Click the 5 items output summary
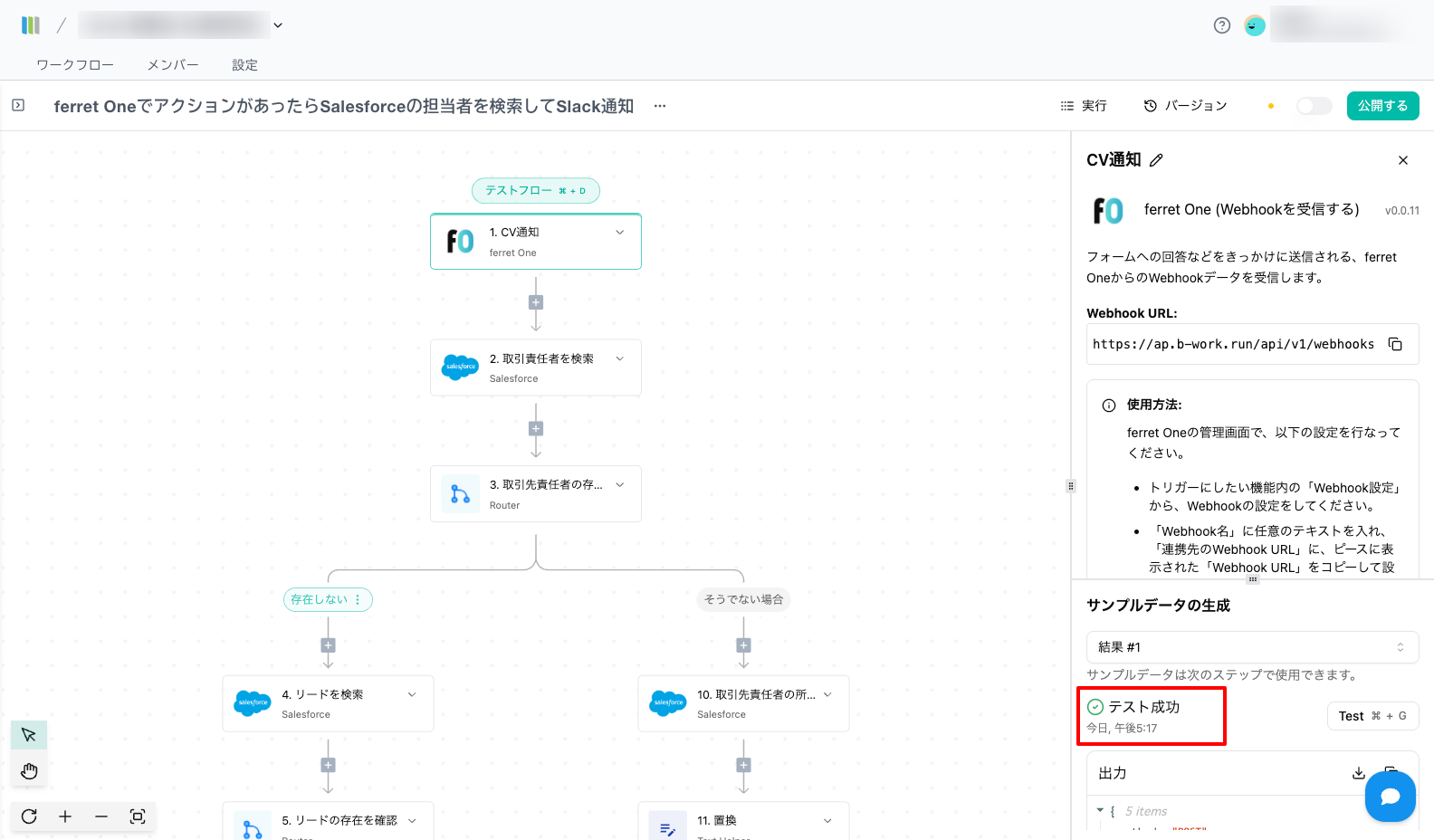Screen dimensions: 1434x840 click(x=1146, y=811)
